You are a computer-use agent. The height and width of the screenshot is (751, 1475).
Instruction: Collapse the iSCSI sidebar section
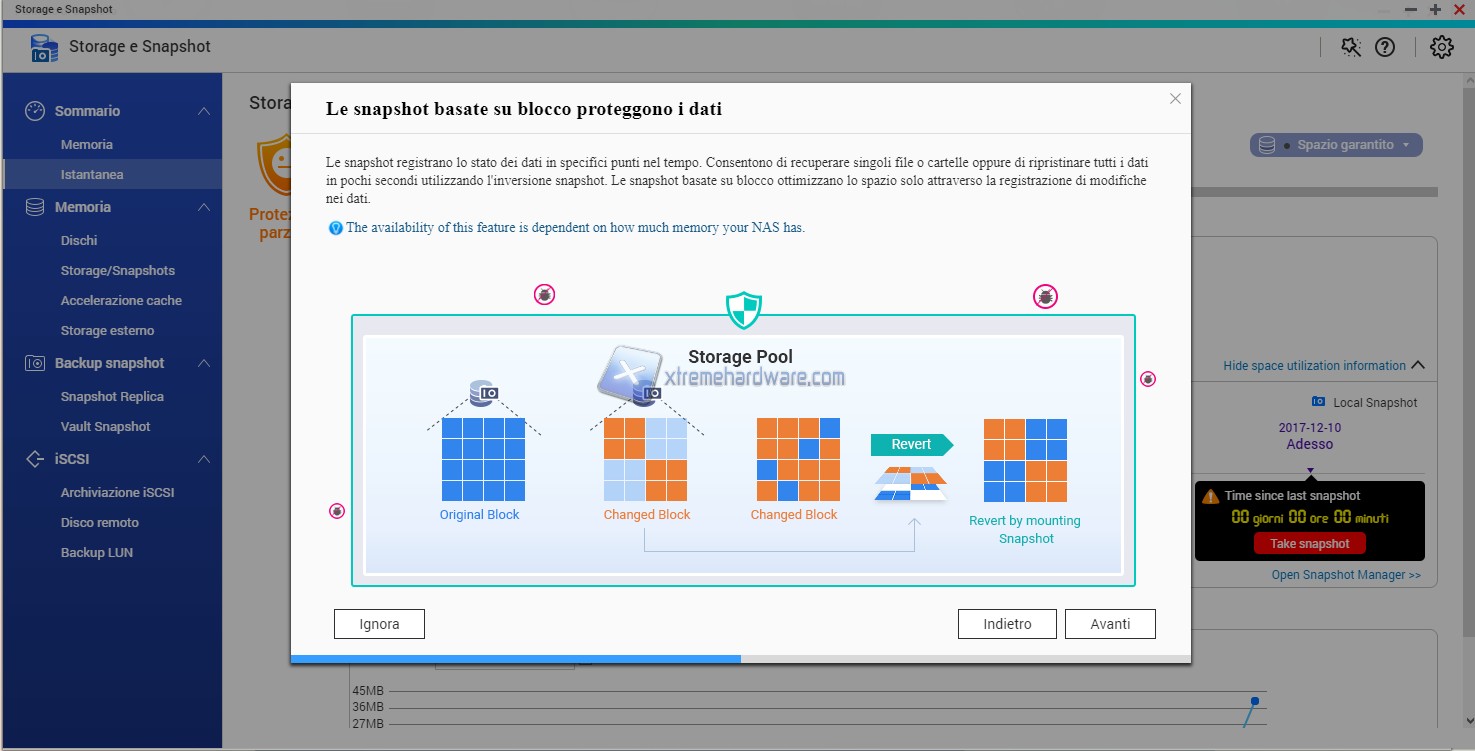204,459
